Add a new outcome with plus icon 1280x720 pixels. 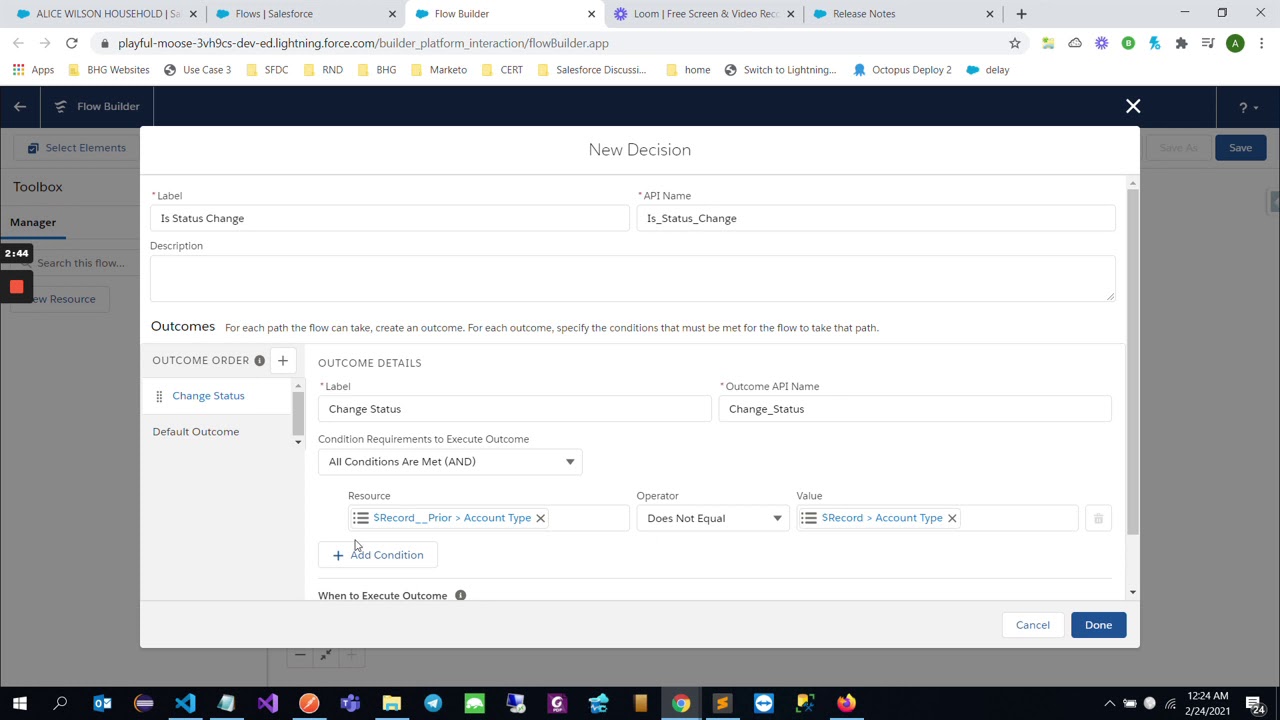tap(283, 360)
